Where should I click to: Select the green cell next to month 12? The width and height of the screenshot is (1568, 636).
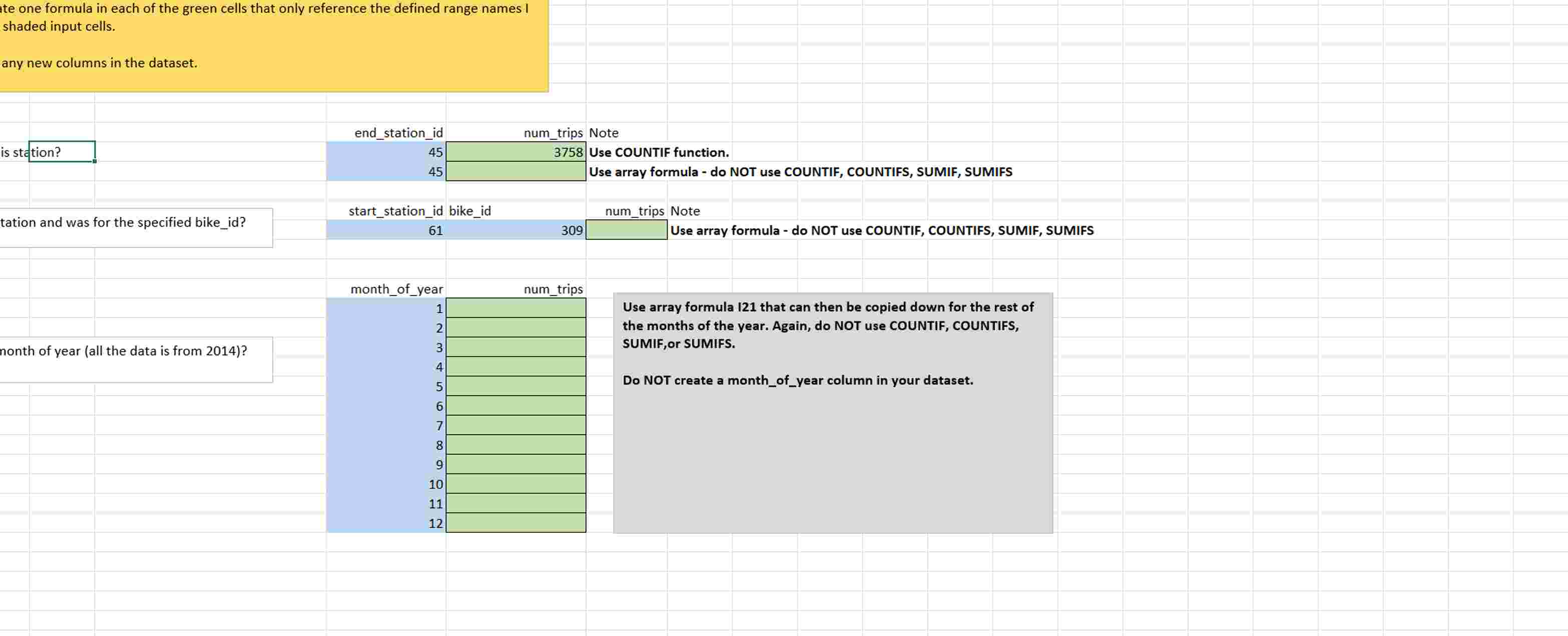point(516,523)
